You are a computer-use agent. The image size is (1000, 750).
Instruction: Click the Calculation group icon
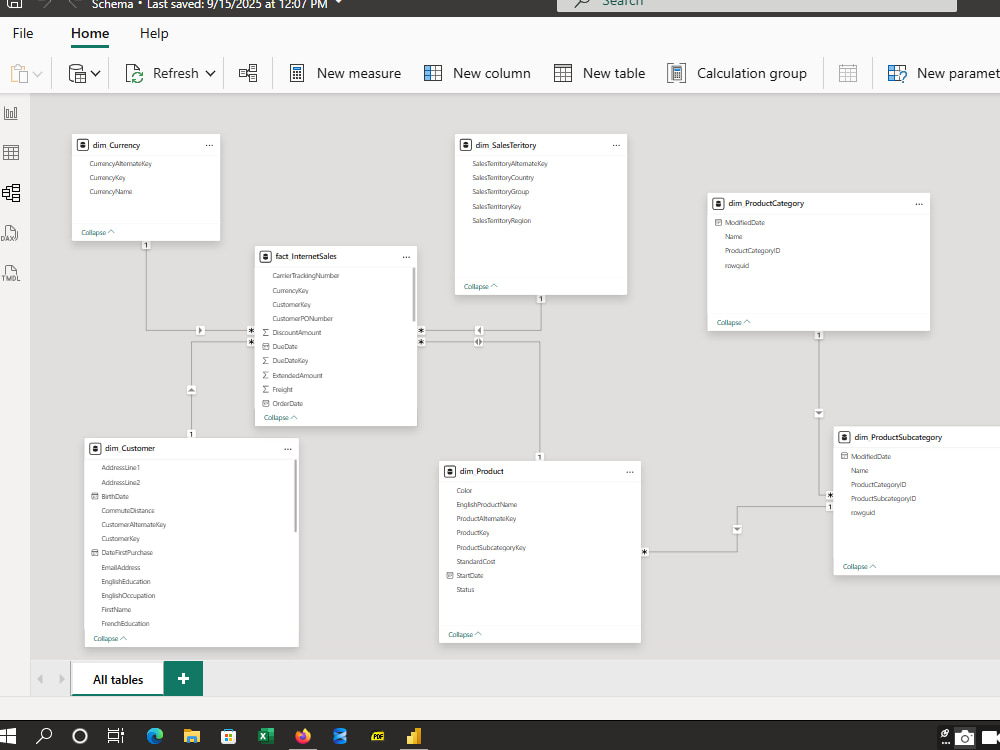676,73
